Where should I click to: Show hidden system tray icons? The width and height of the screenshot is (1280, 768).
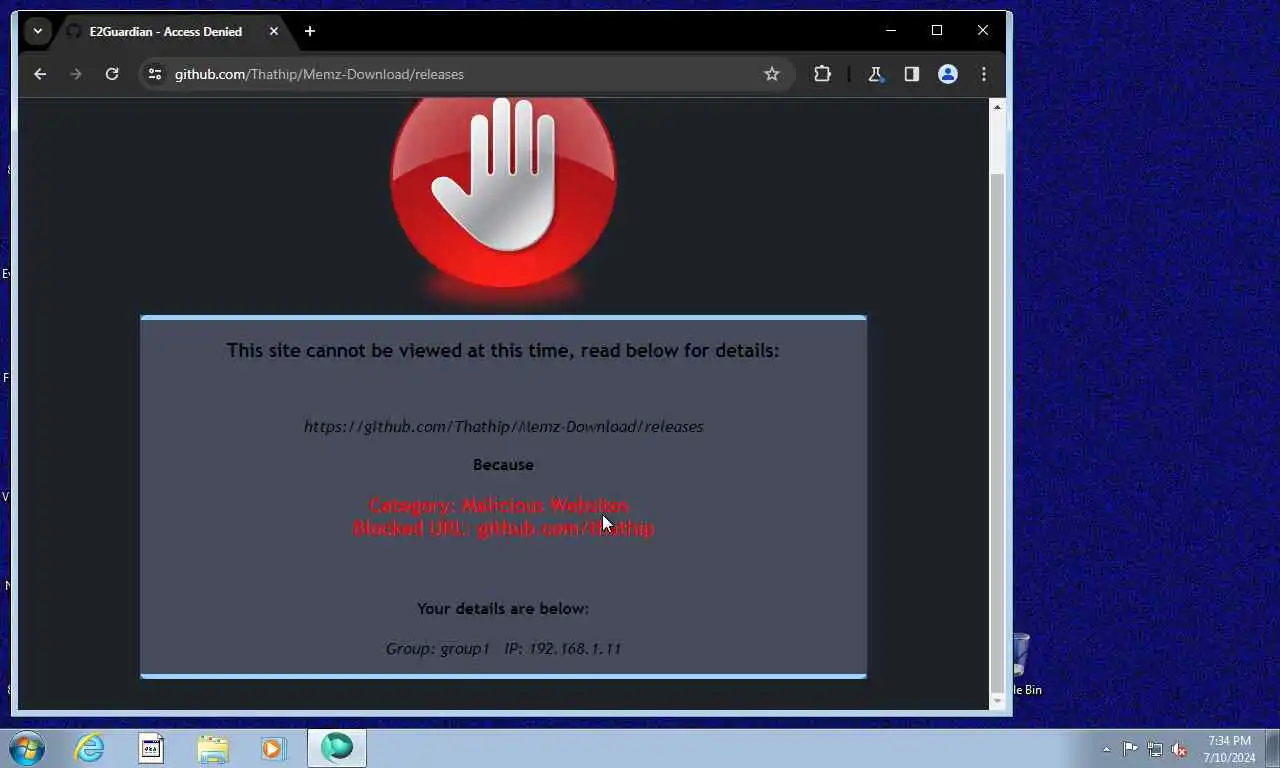(1106, 749)
